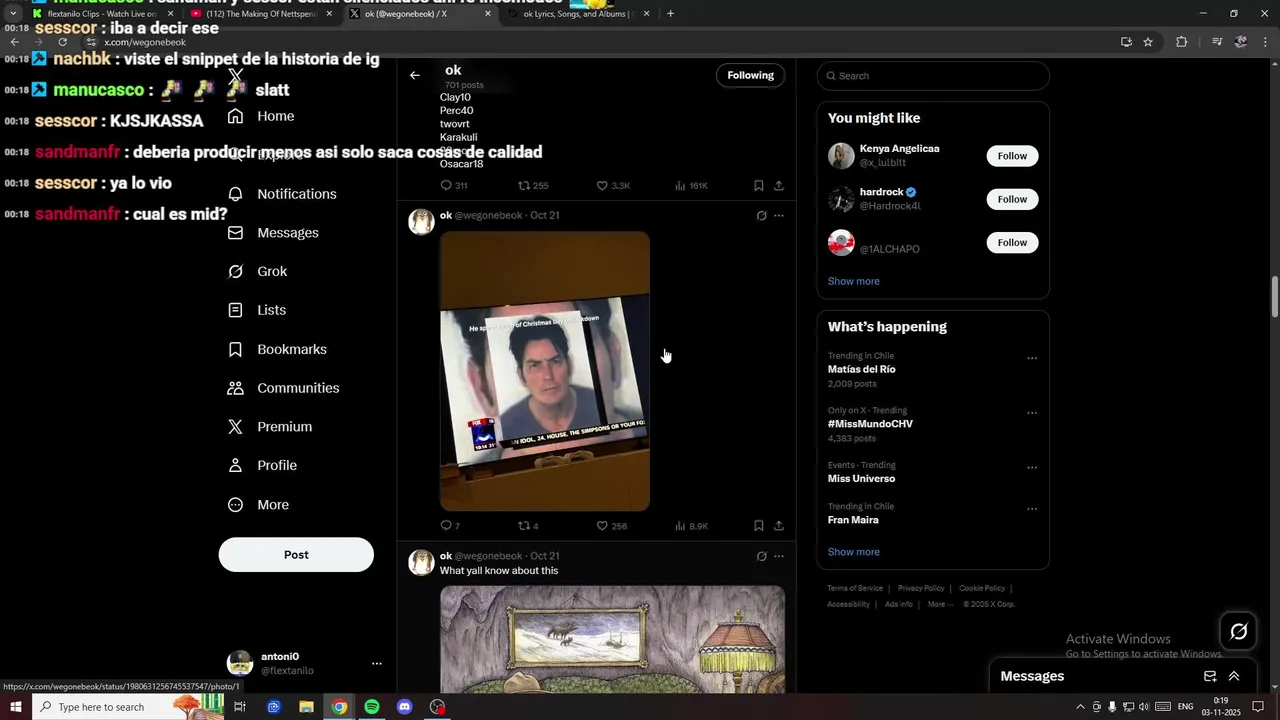The width and height of the screenshot is (1280, 720).
Task: Open Messages from the X sidebar
Action: [273, 233]
